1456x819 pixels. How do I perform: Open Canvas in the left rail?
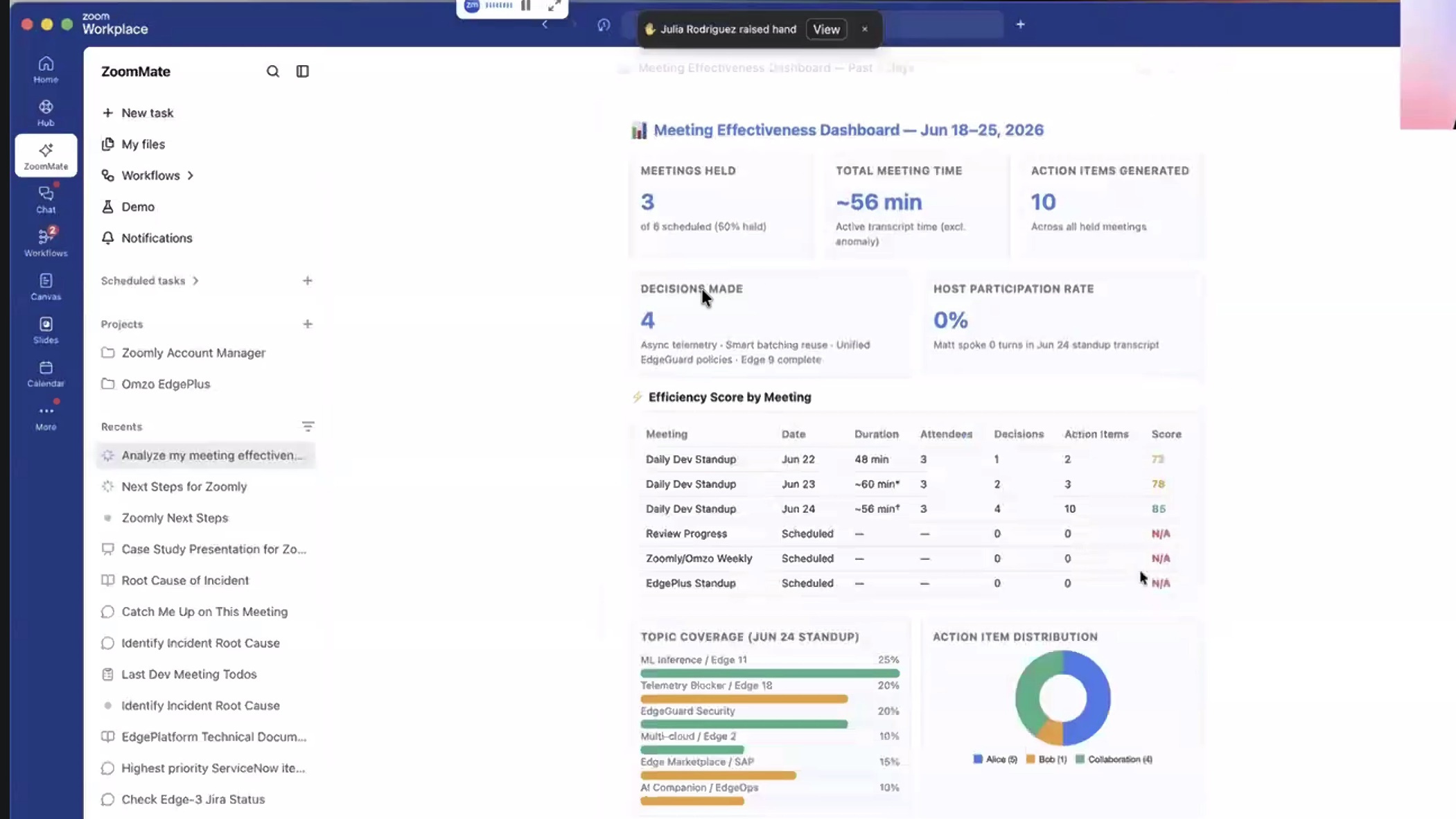pos(46,286)
